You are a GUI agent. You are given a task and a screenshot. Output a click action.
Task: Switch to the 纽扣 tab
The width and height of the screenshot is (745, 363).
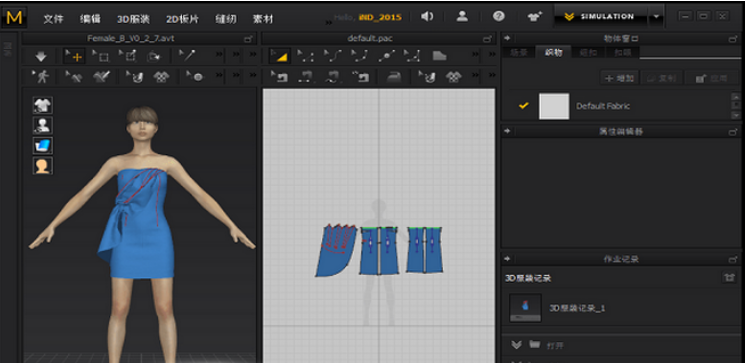[588, 53]
